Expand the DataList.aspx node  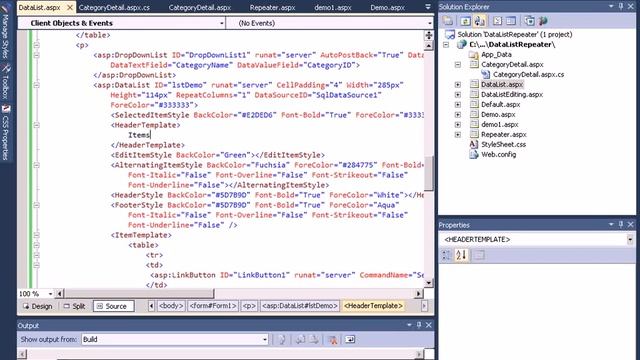tap(458, 84)
